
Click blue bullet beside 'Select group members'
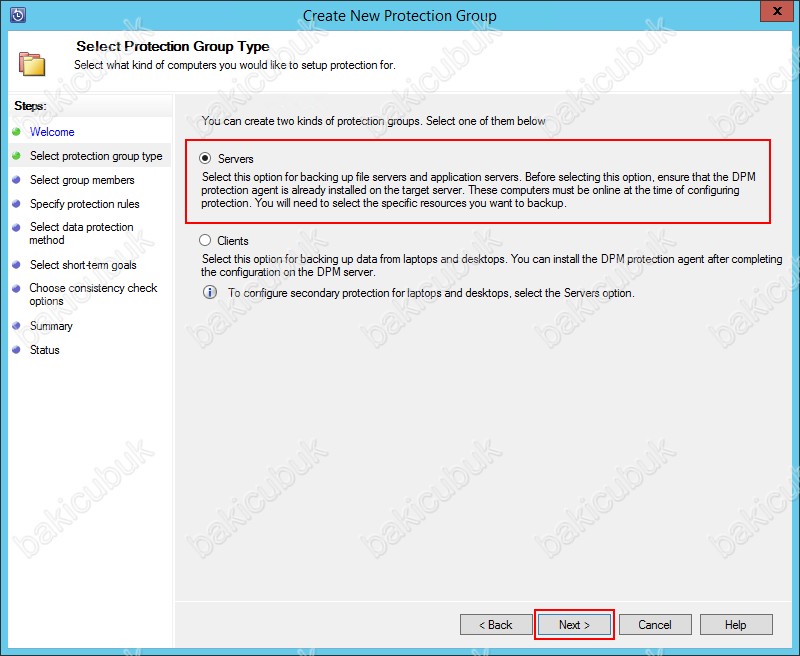[16, 180]
